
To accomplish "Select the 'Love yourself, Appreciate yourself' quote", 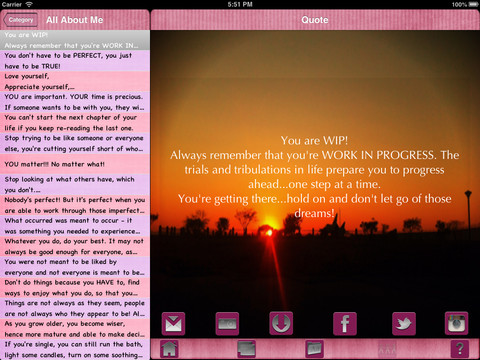I will click(x=75, y=81).
